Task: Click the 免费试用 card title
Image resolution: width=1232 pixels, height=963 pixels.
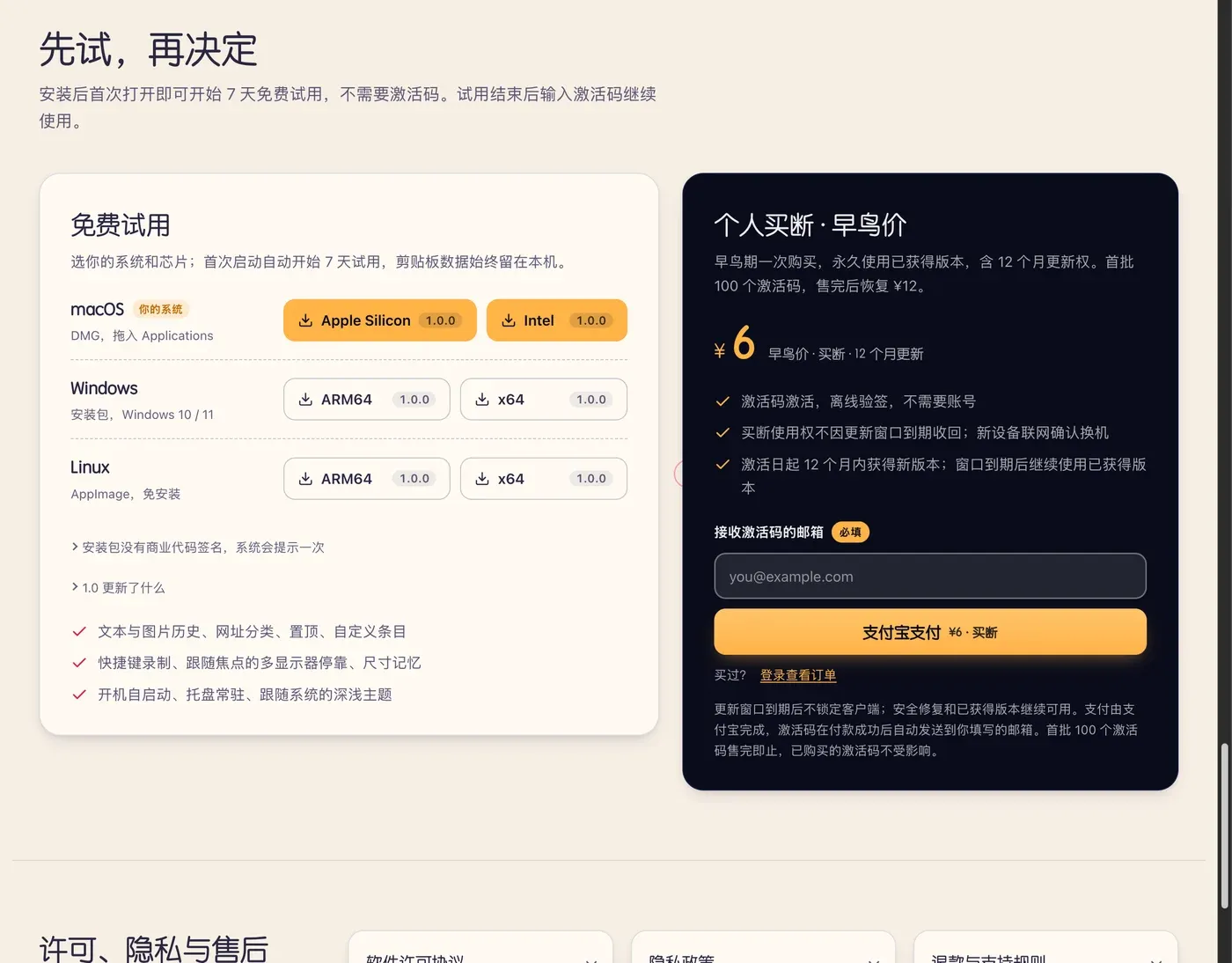Action: pyautogui.click(x=121, y=225)
